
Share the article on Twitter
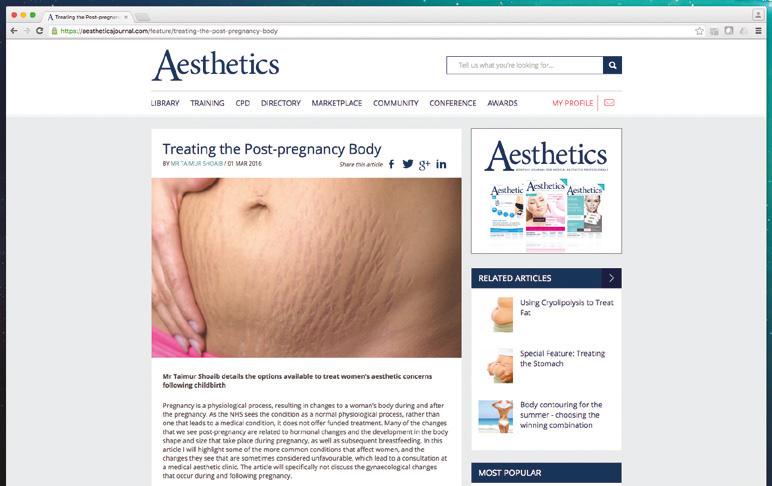tap(408, 164)
